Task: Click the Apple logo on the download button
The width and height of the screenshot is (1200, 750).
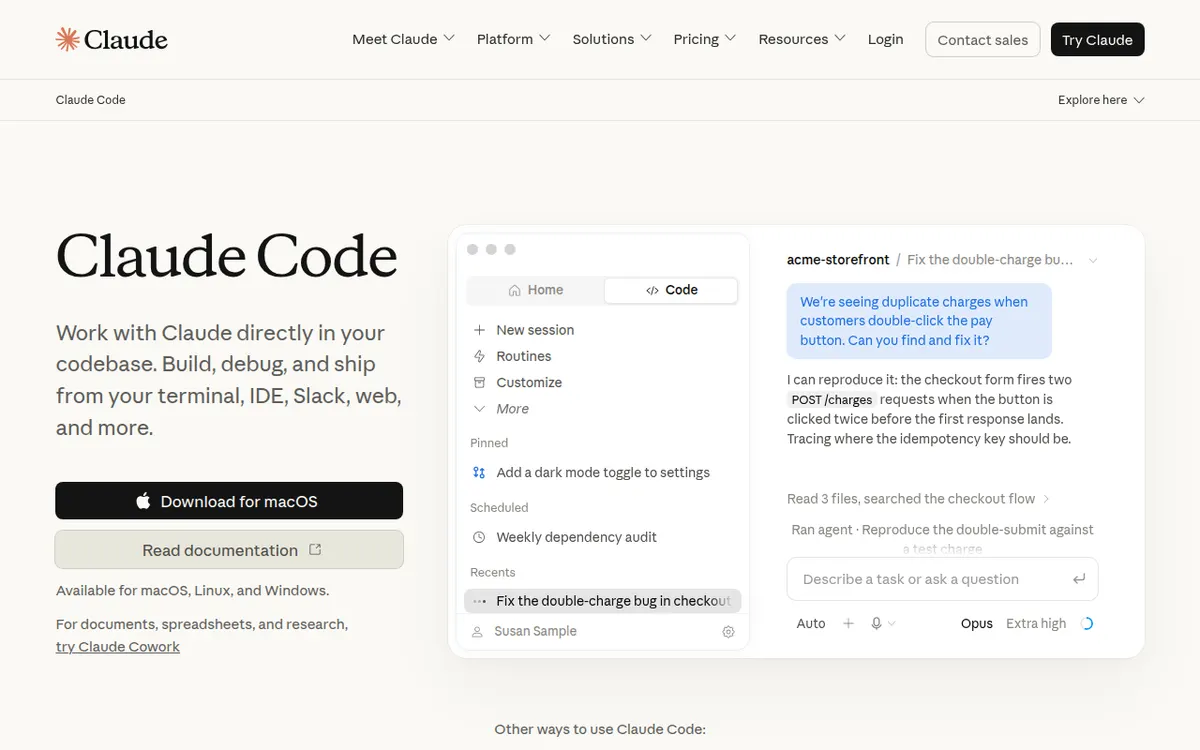Action: click(x=143, y=501)
